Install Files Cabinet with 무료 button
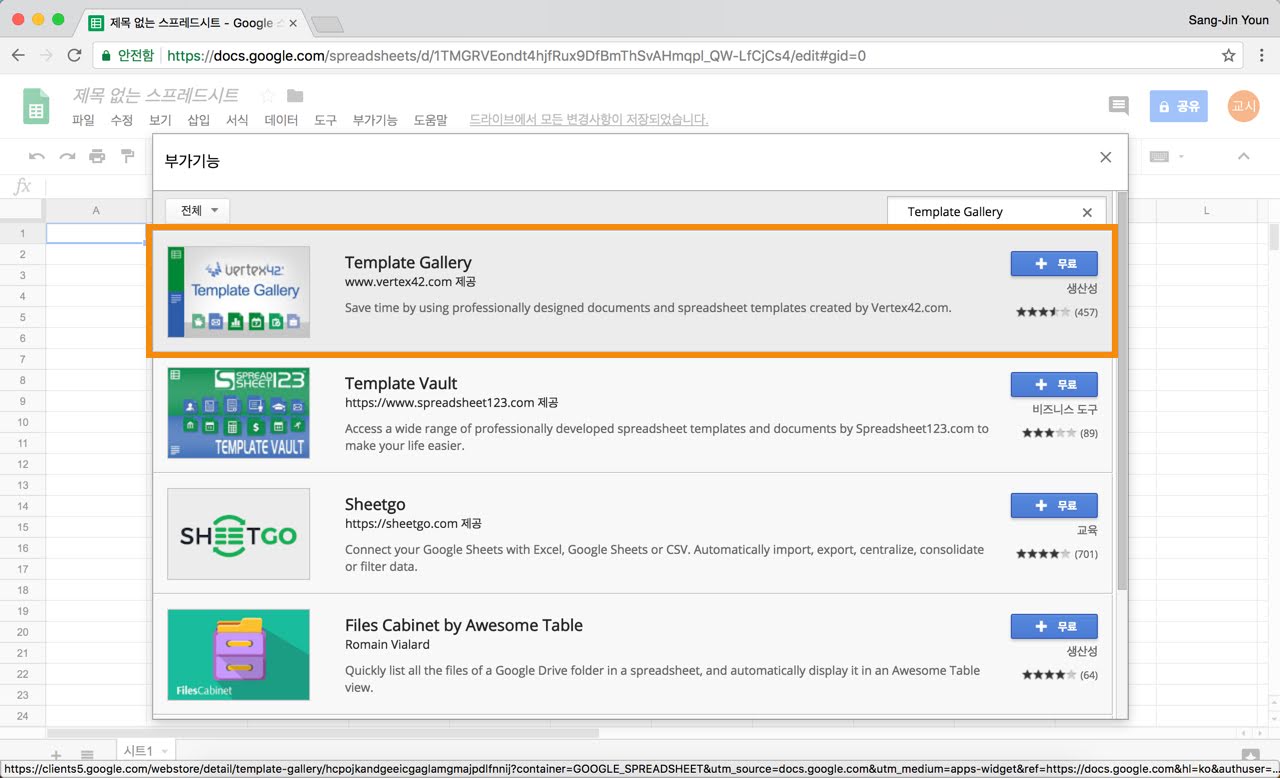 pos(1054,626)
